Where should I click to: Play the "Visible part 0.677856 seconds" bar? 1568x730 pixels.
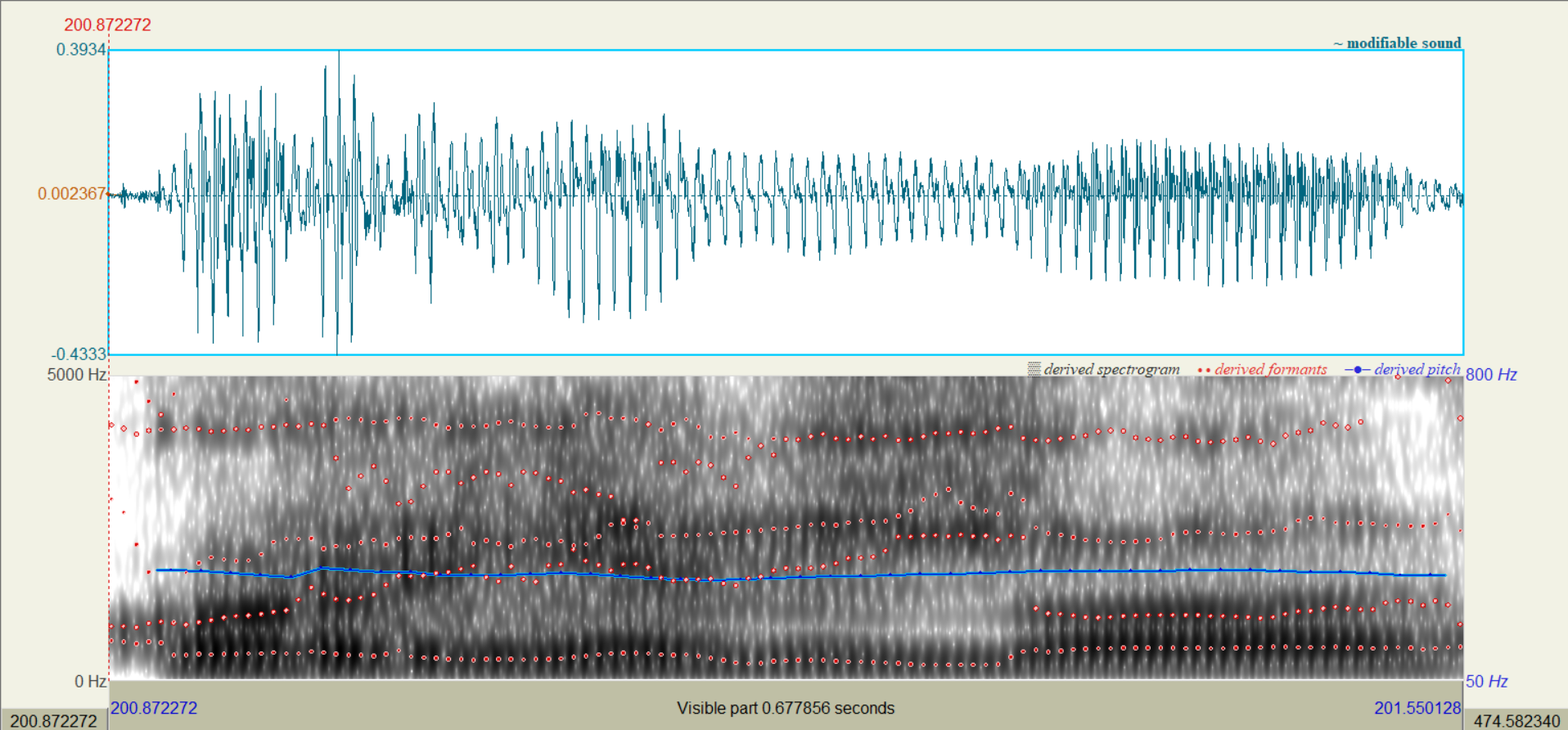click(786, 708)
